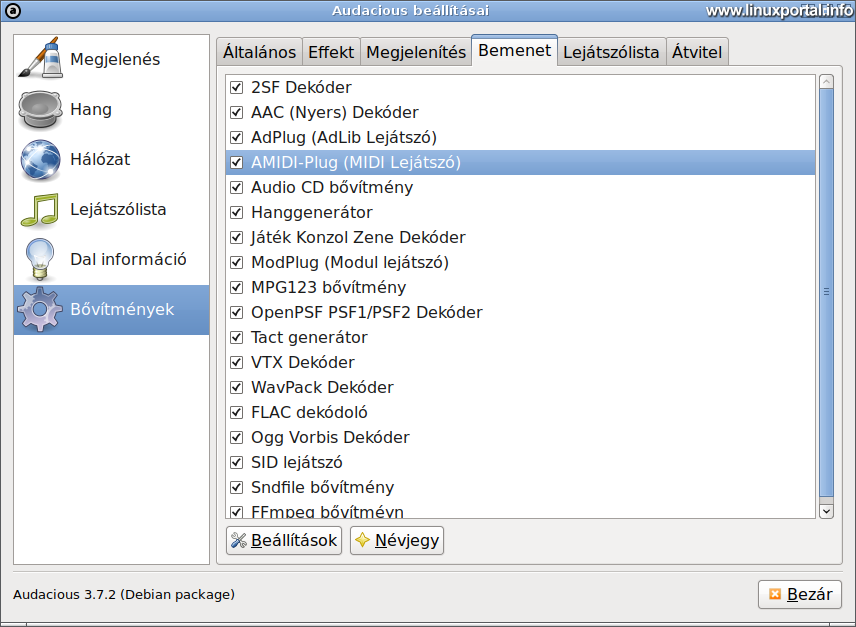Select the 'Hanggenerátor' row text

pyautogui.click(x=312, y=212)
